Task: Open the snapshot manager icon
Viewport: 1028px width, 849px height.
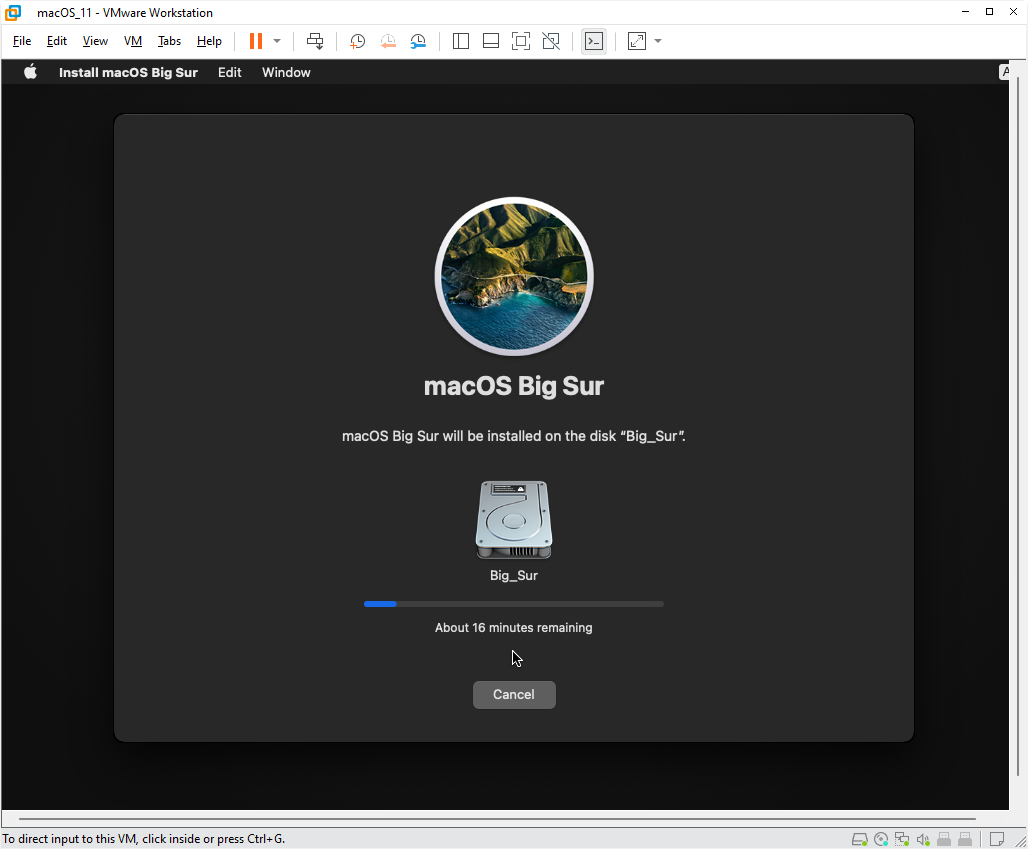Action: [x=418, y=41]
